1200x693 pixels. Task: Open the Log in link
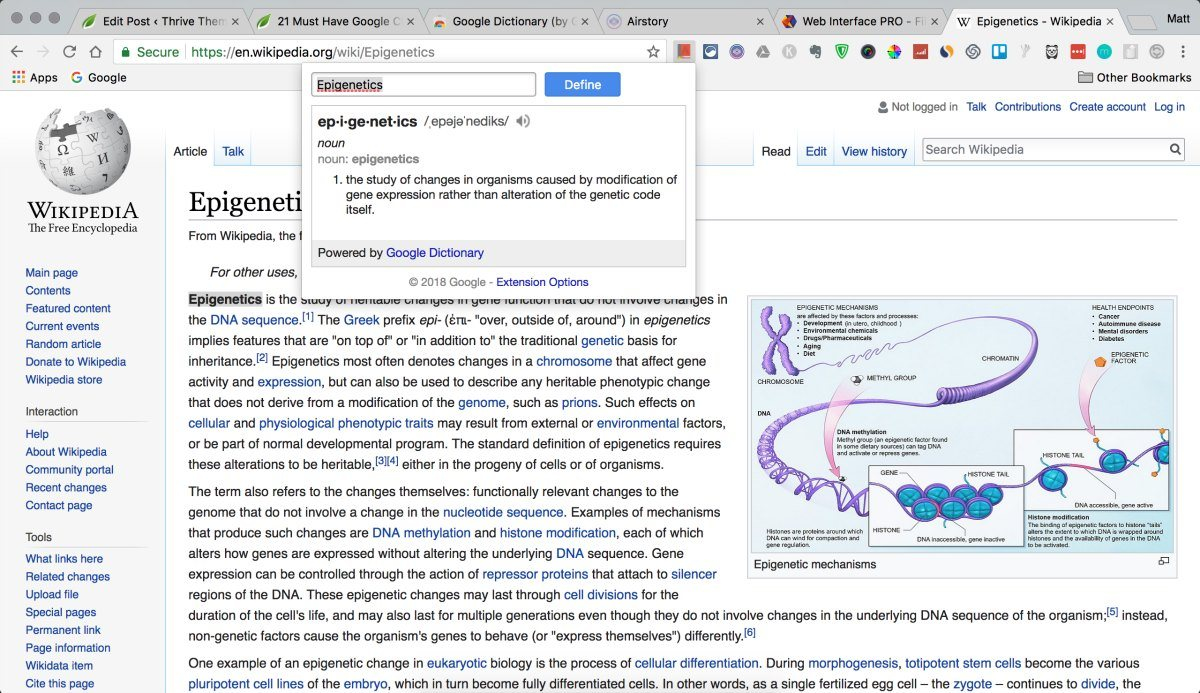(x=1169, y=107)
